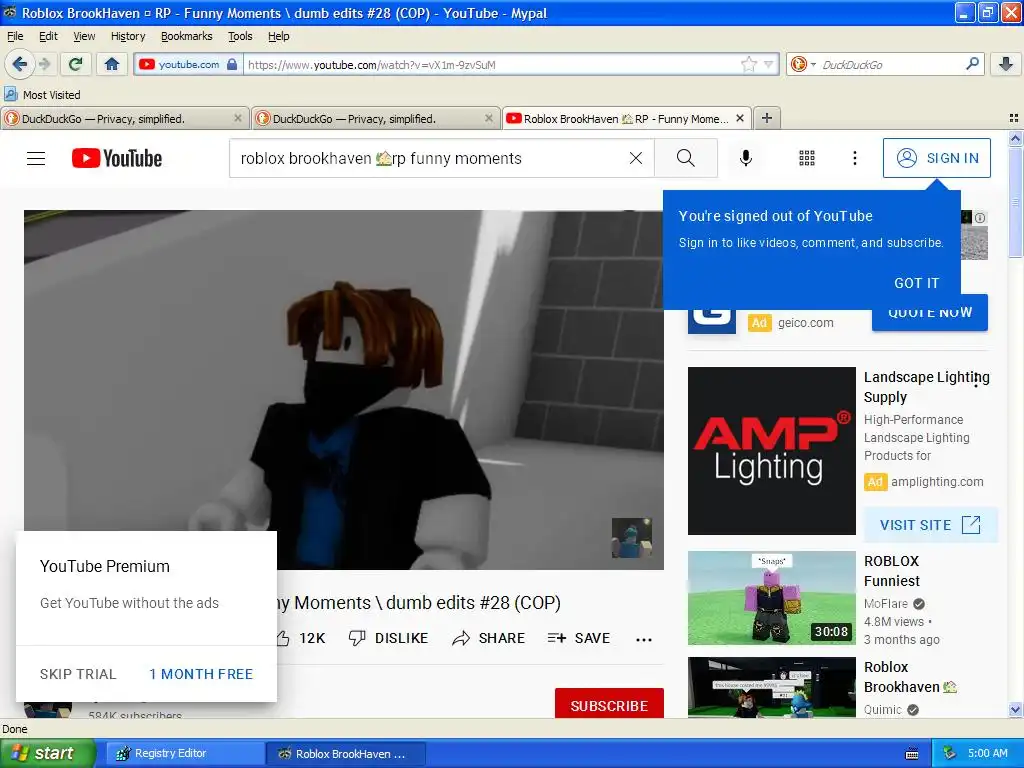Click the SAVE to playlist button
The image size is (1024, 768).
[x=579, y=638]
